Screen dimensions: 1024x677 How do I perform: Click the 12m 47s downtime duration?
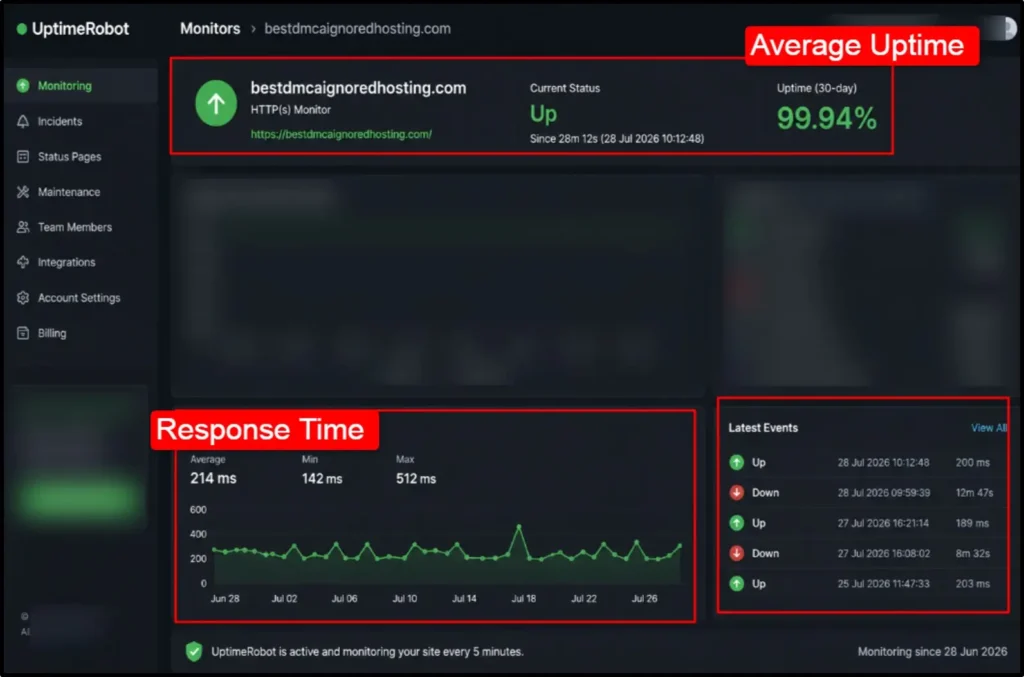coord(974,492)
